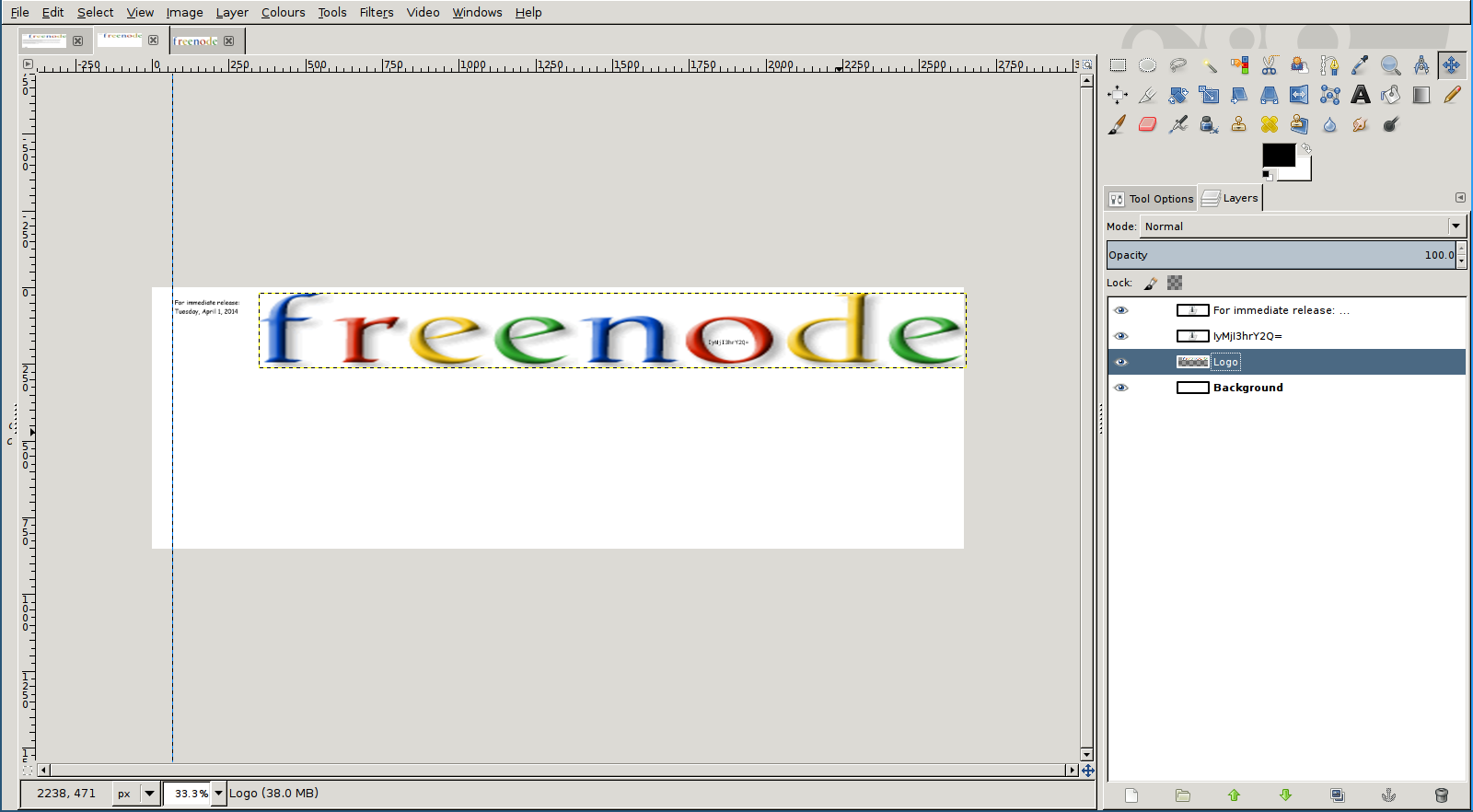Select the Pencil tool
The height and width of the screenshot is (812, 1473).
point(1452,95)
